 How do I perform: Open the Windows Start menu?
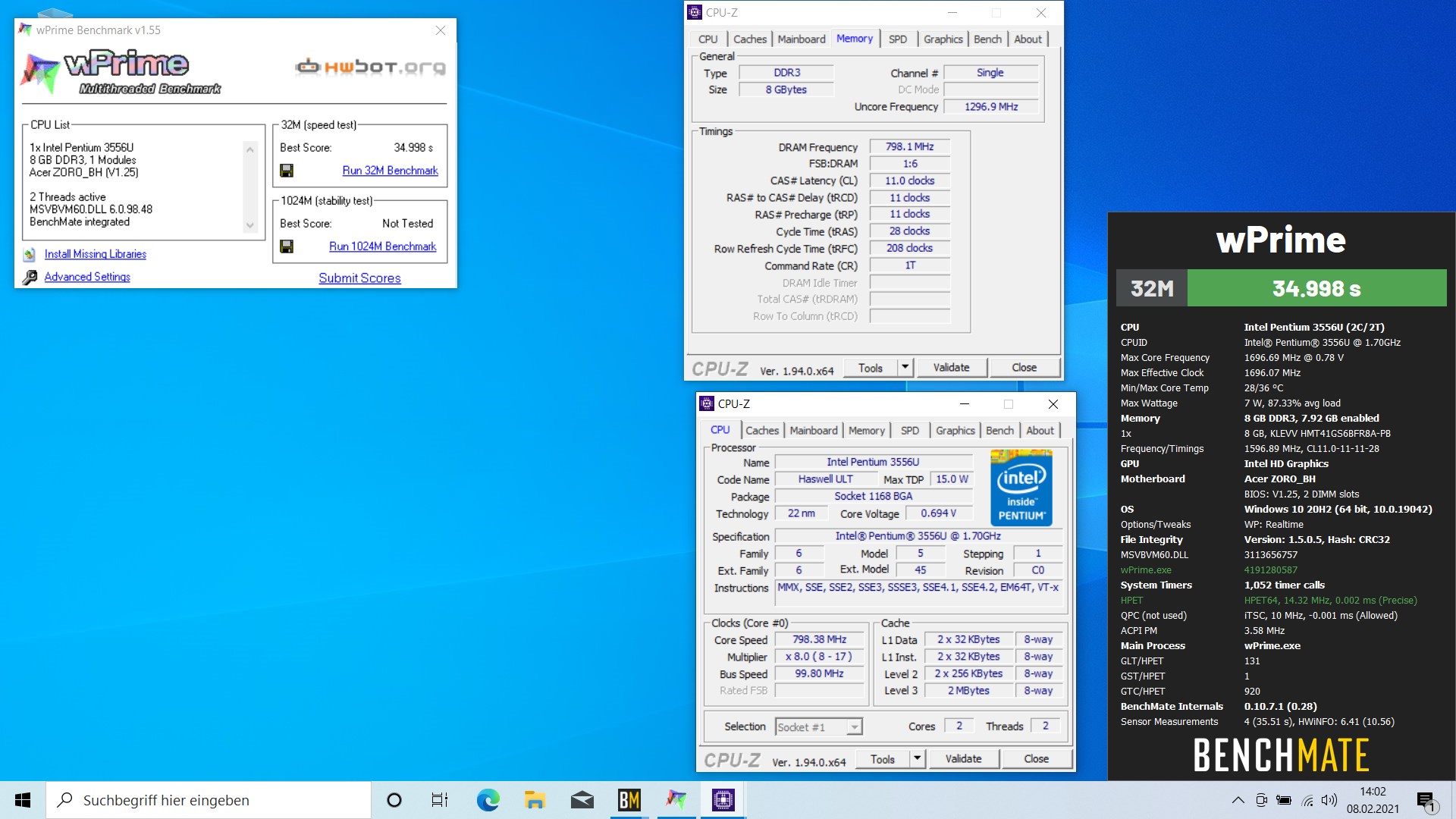pos(23,800)
